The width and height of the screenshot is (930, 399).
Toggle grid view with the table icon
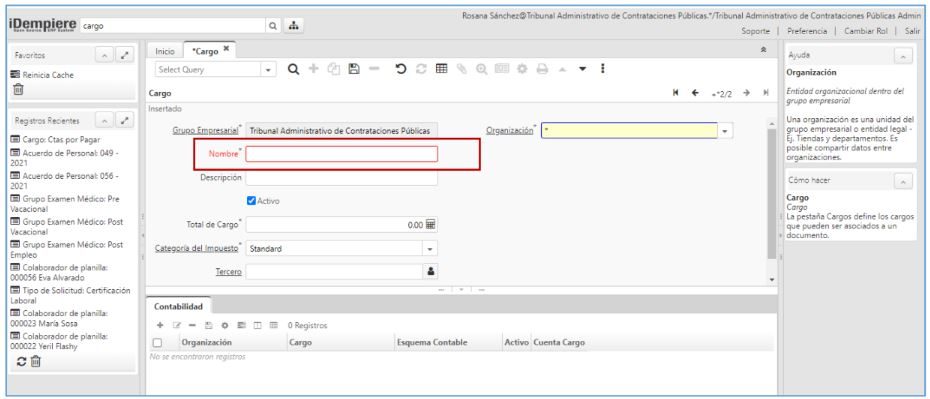coord(441,69)
